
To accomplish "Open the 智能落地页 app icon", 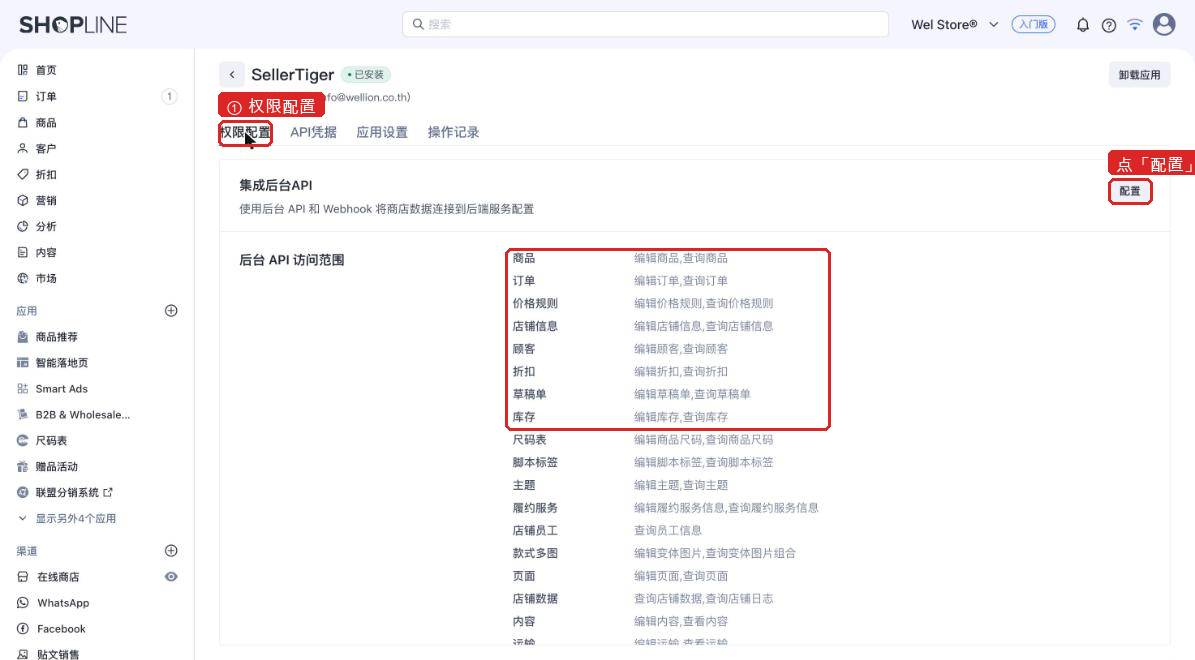I will [23, 363].
